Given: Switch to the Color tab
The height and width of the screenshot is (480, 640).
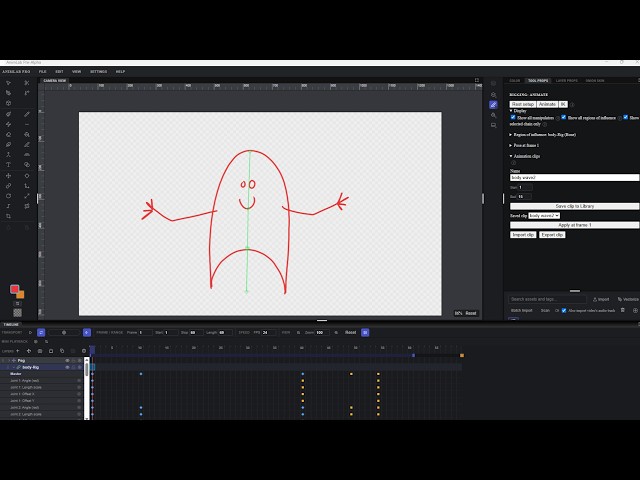Looking at the screenshot, I should point(515,81).
